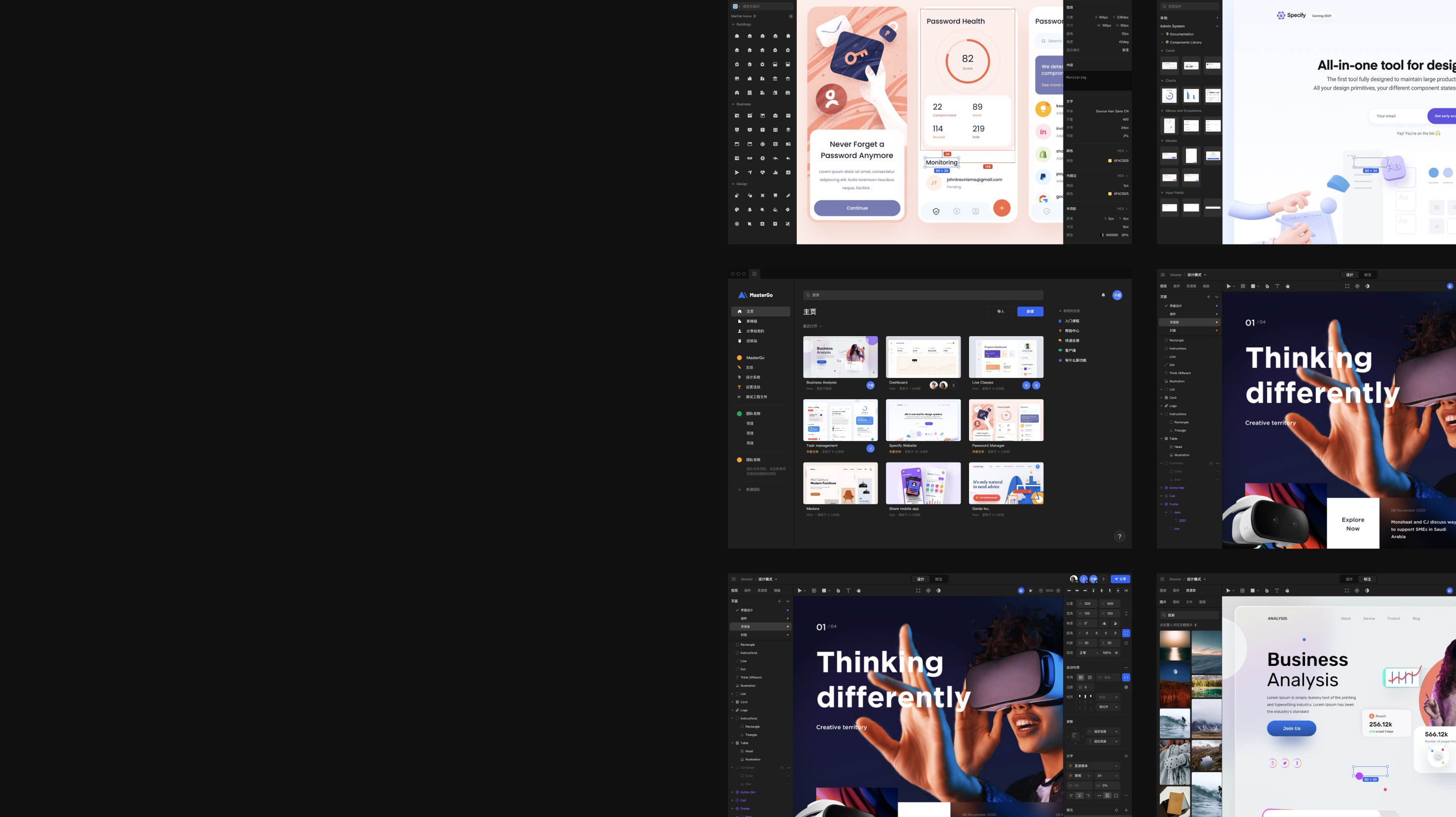Activate the Hand tool in editor with 分享 button

coord(858,590)
